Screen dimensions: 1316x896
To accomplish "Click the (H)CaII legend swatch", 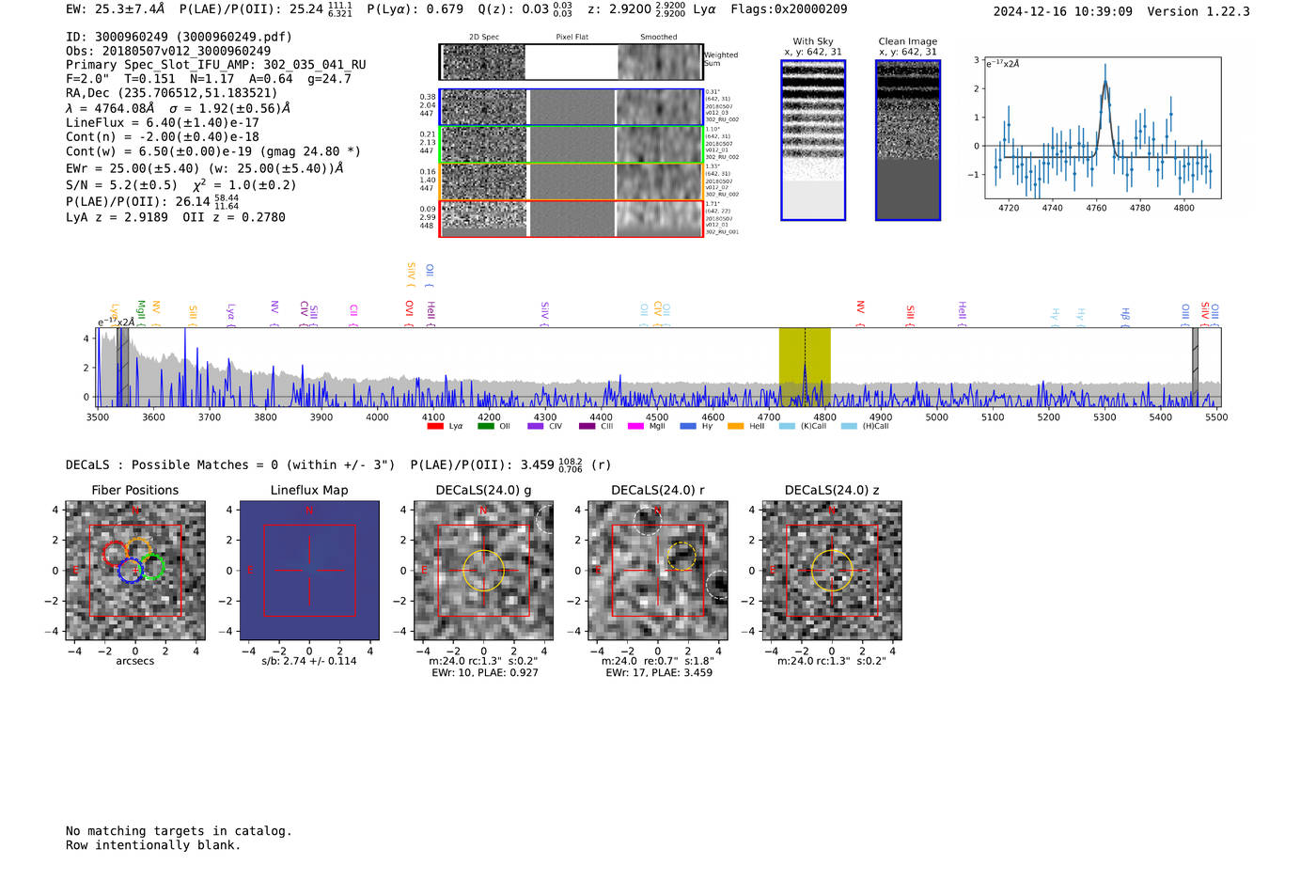I will click(849, 426).
